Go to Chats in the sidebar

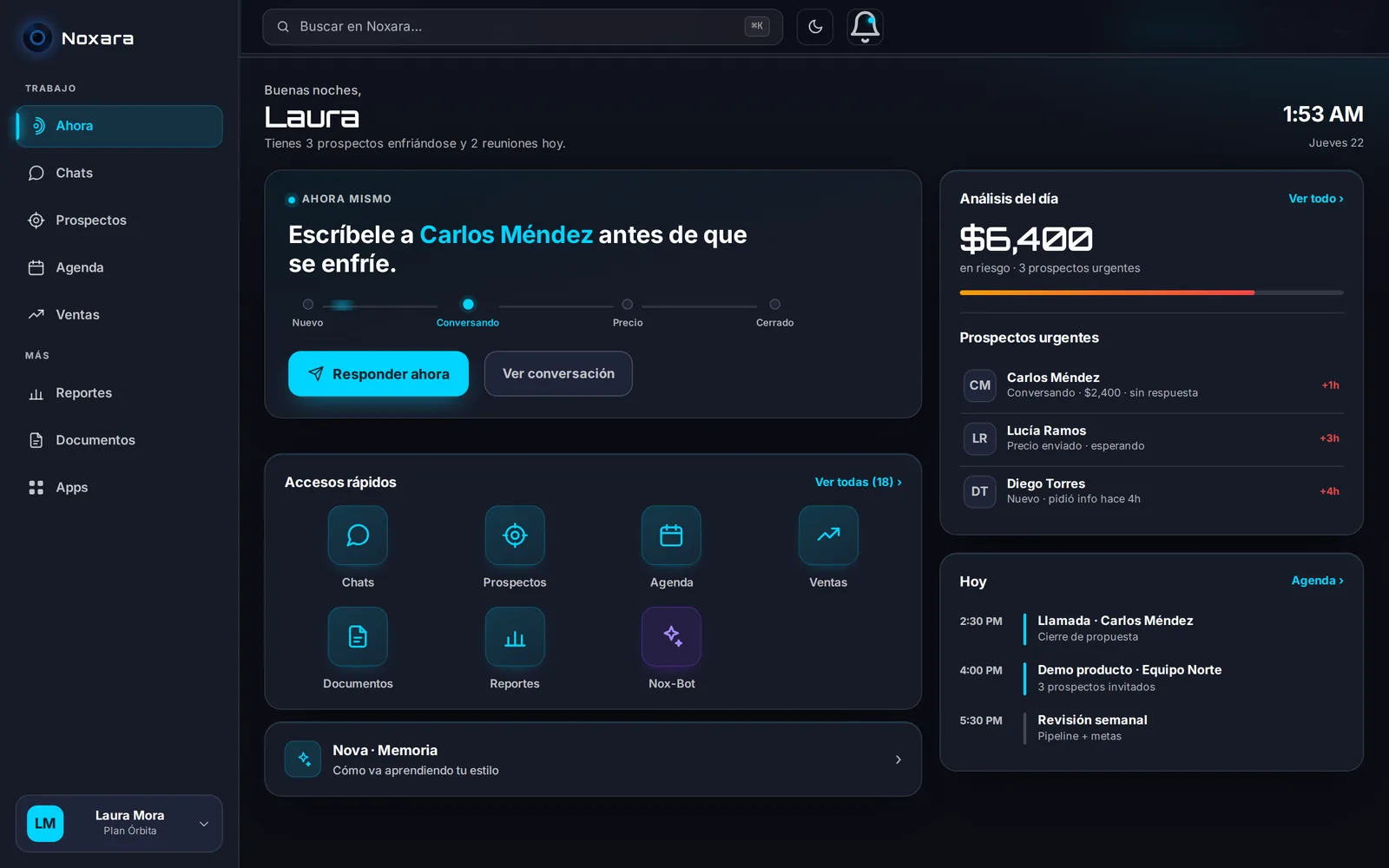tap(119, 173)
